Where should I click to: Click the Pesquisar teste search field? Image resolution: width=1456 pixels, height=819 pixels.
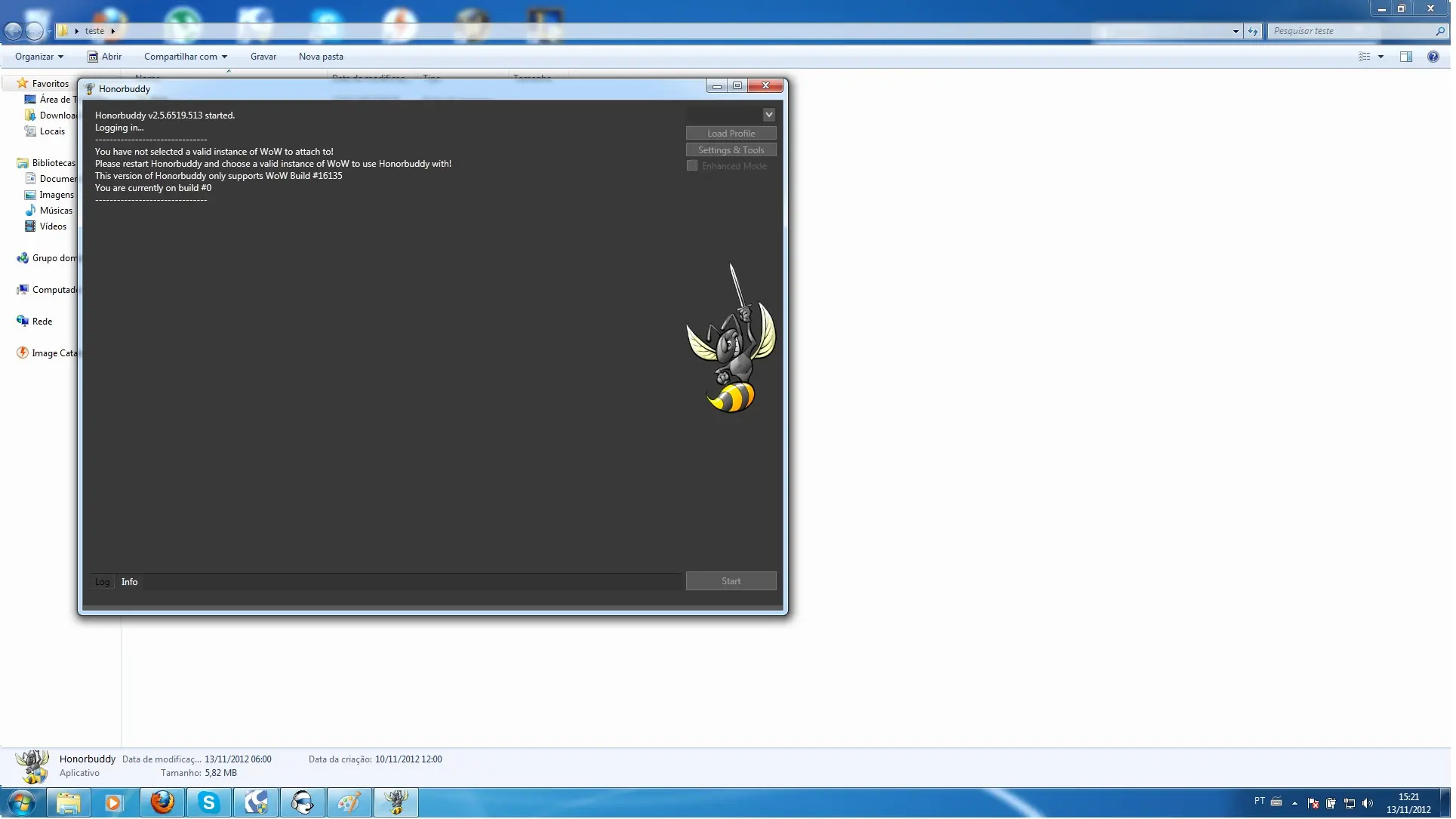click(x=1353, y=31)
